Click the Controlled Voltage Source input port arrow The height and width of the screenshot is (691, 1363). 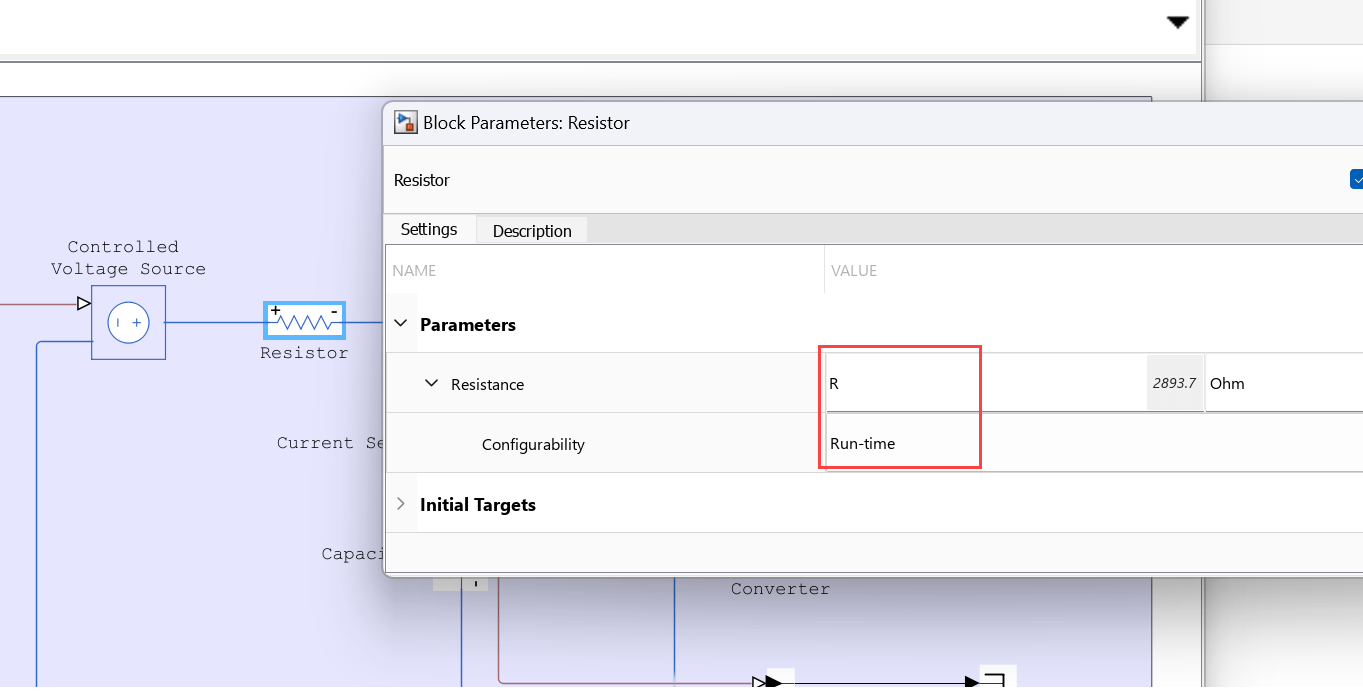[x=84, y=303]
